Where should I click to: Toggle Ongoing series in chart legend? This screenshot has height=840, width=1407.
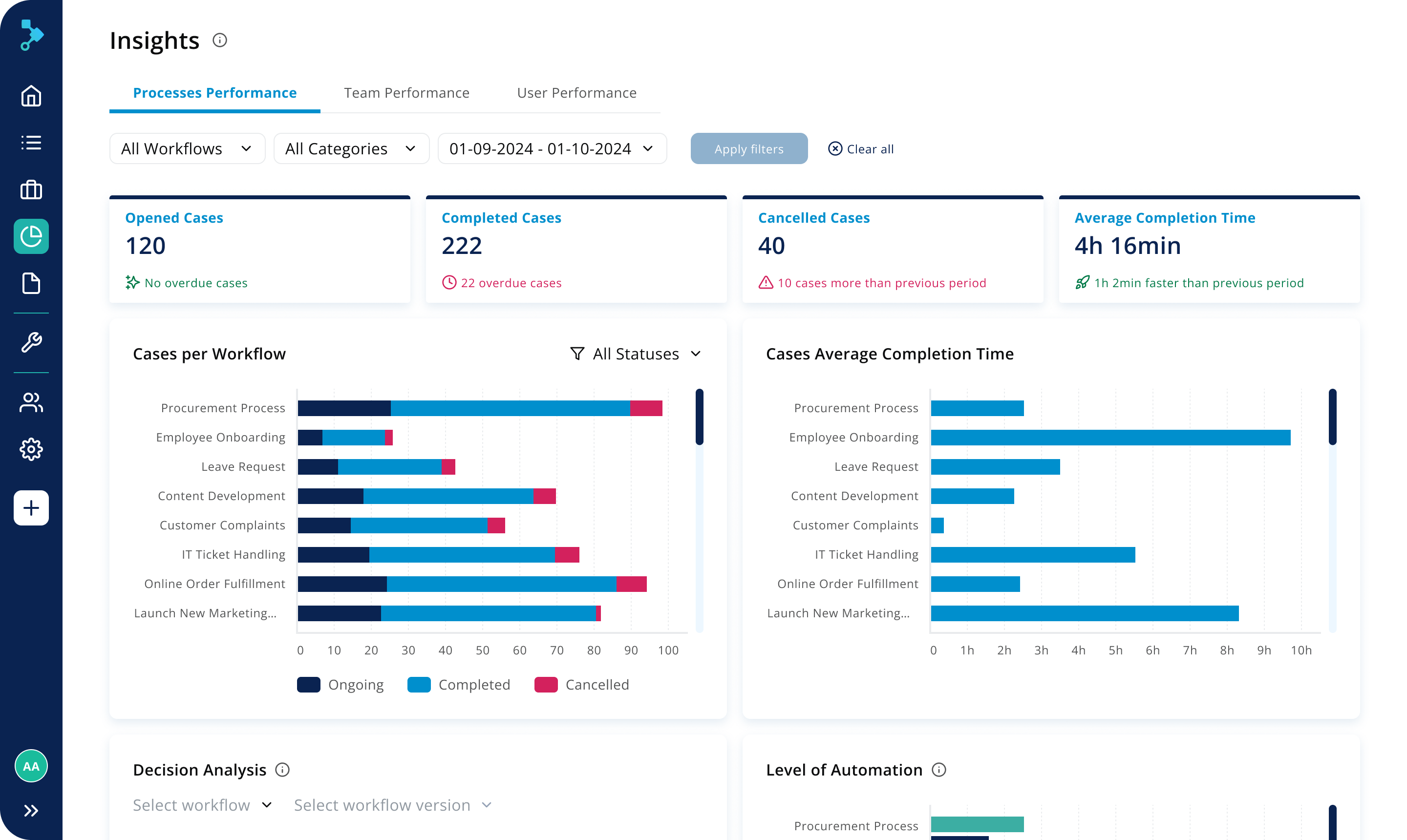(341, 684)
